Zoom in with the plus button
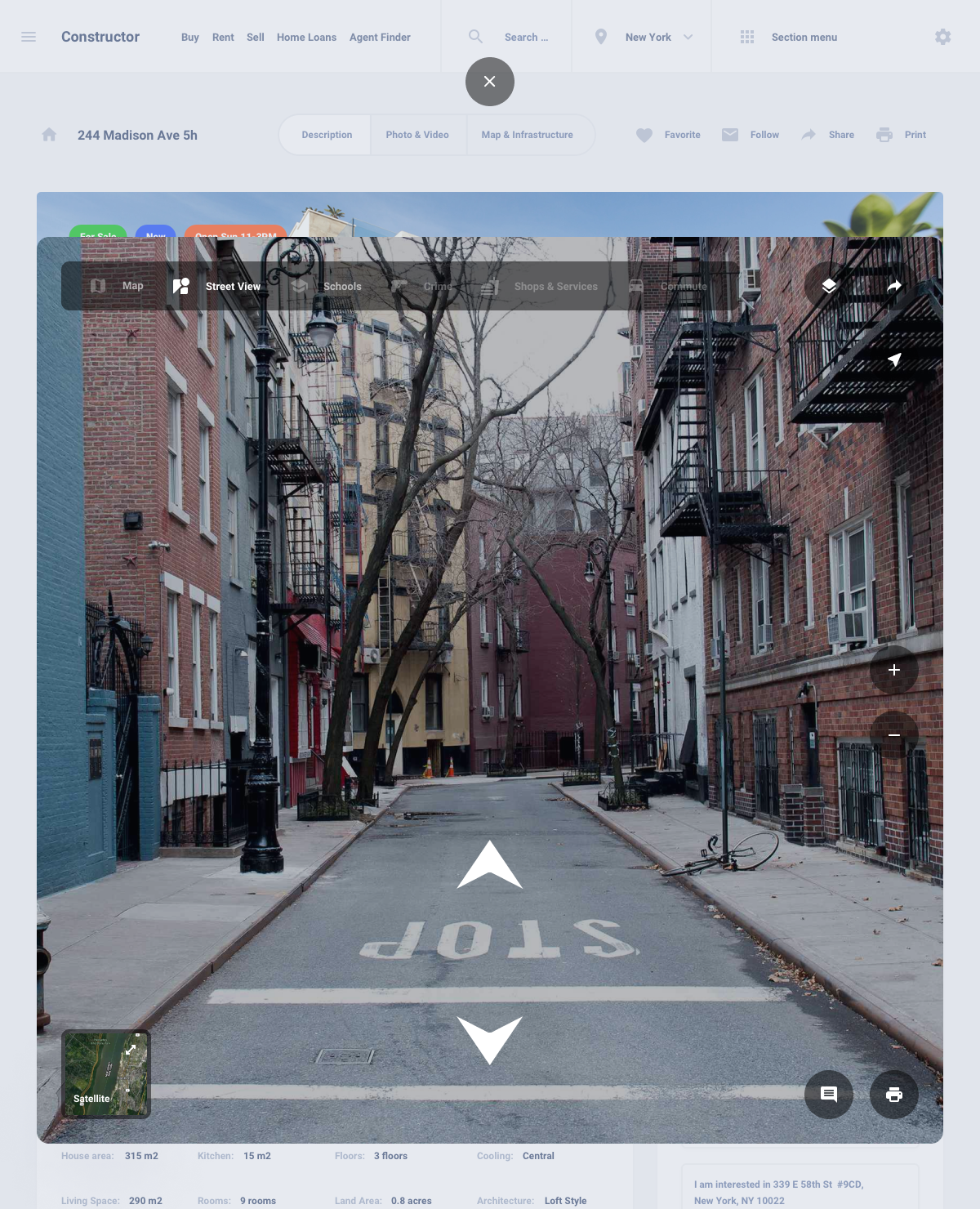The width and height of the screenshot is (980, 1209). [x=894, y=670]
